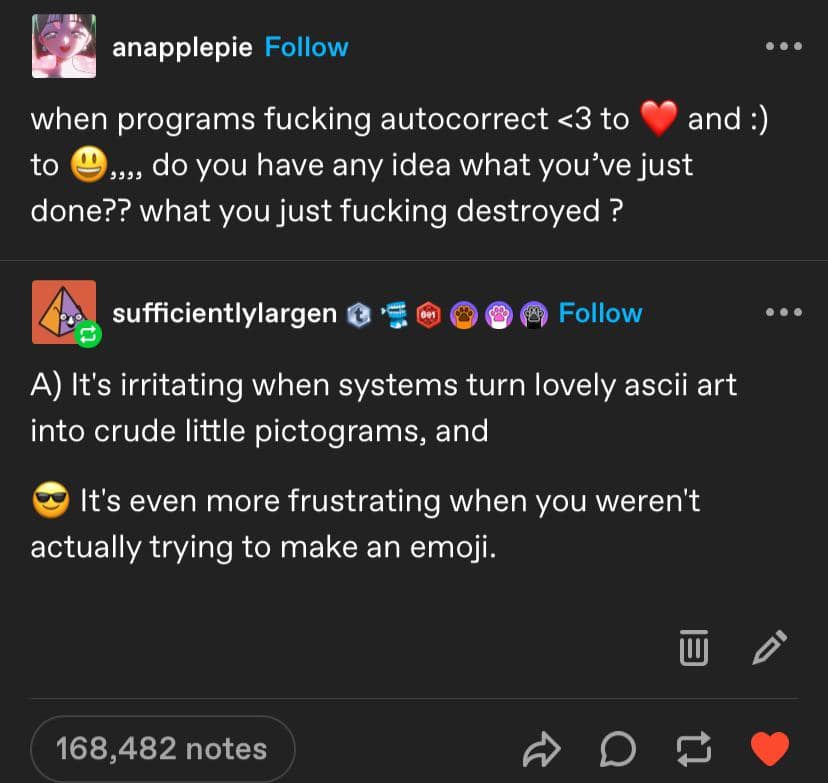Open sufficientlylargen's avatar
Image resolution: width=828 pixels, height=783 pixels.
(x=64, y=312)
